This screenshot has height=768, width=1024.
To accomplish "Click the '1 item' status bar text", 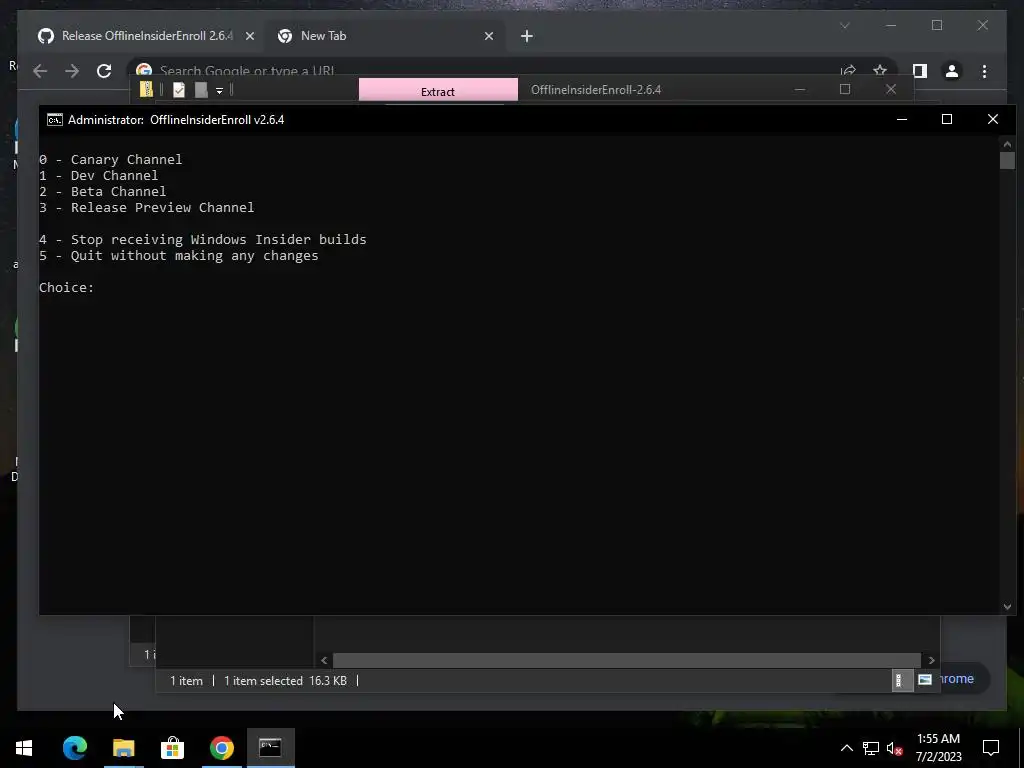I will pos(186,680).
